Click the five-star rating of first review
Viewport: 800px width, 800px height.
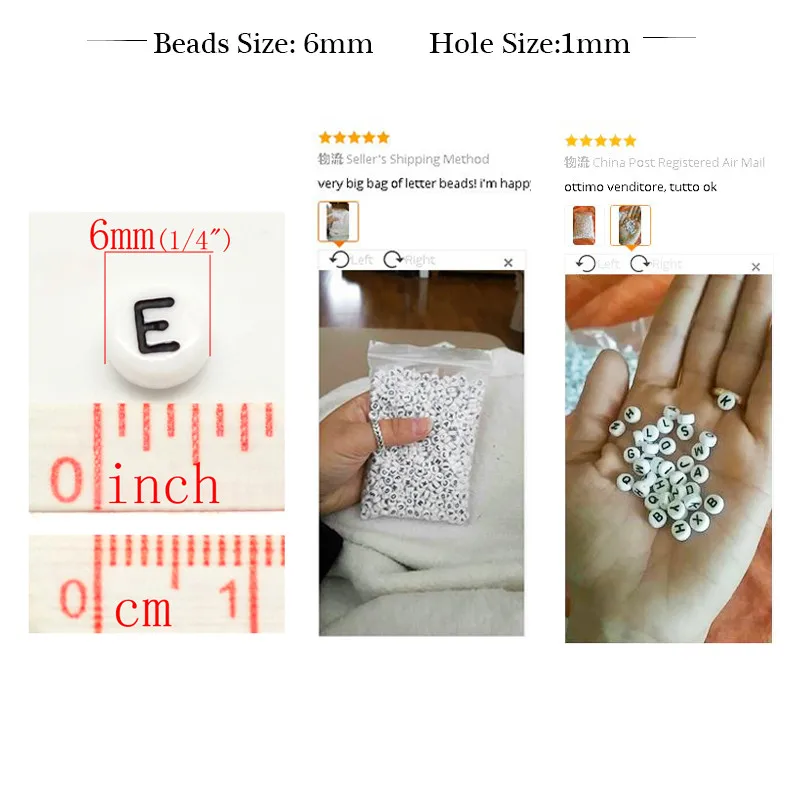[354, 138]
